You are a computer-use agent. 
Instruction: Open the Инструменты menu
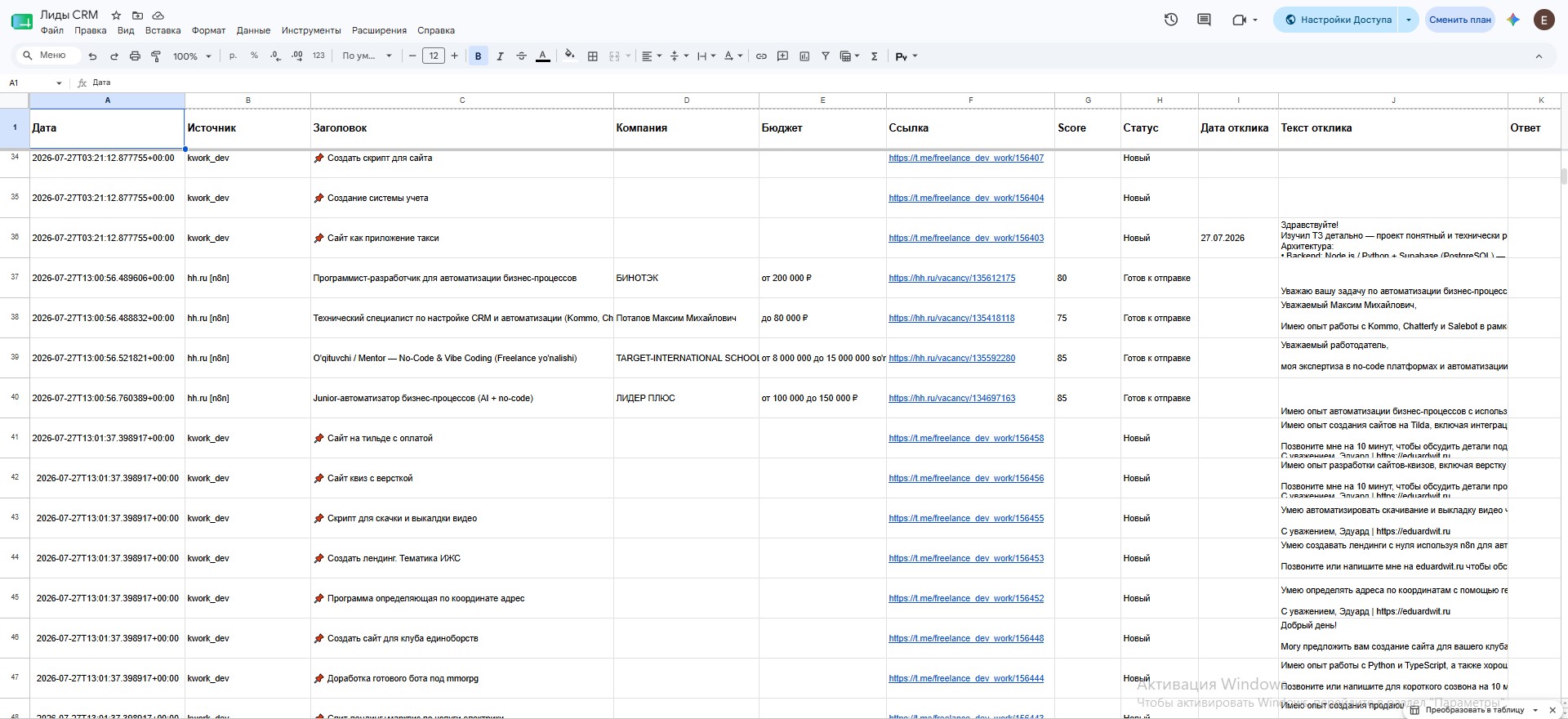[x=311, y=30]
